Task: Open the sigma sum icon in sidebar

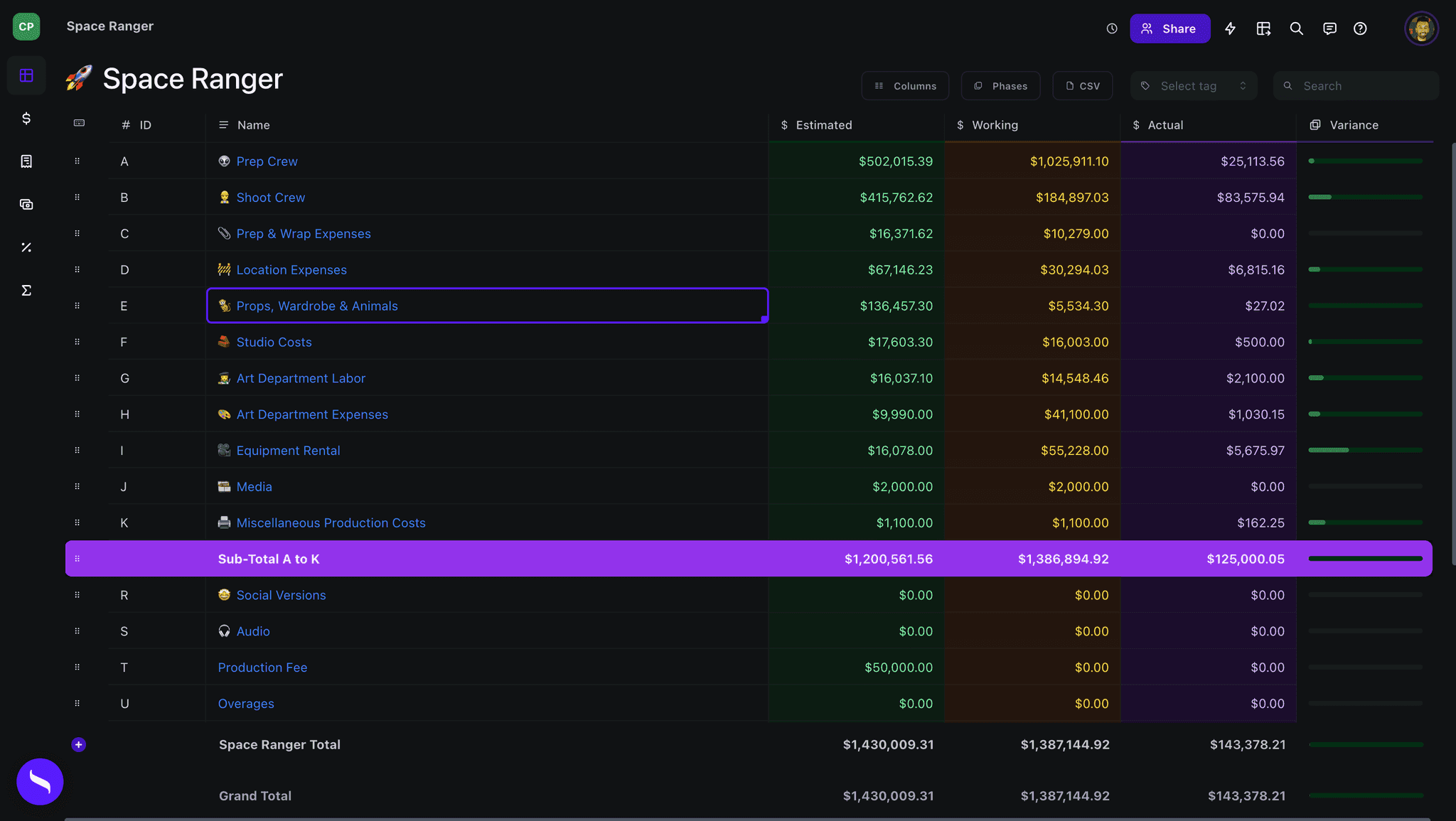Action: tap(26, 290)
